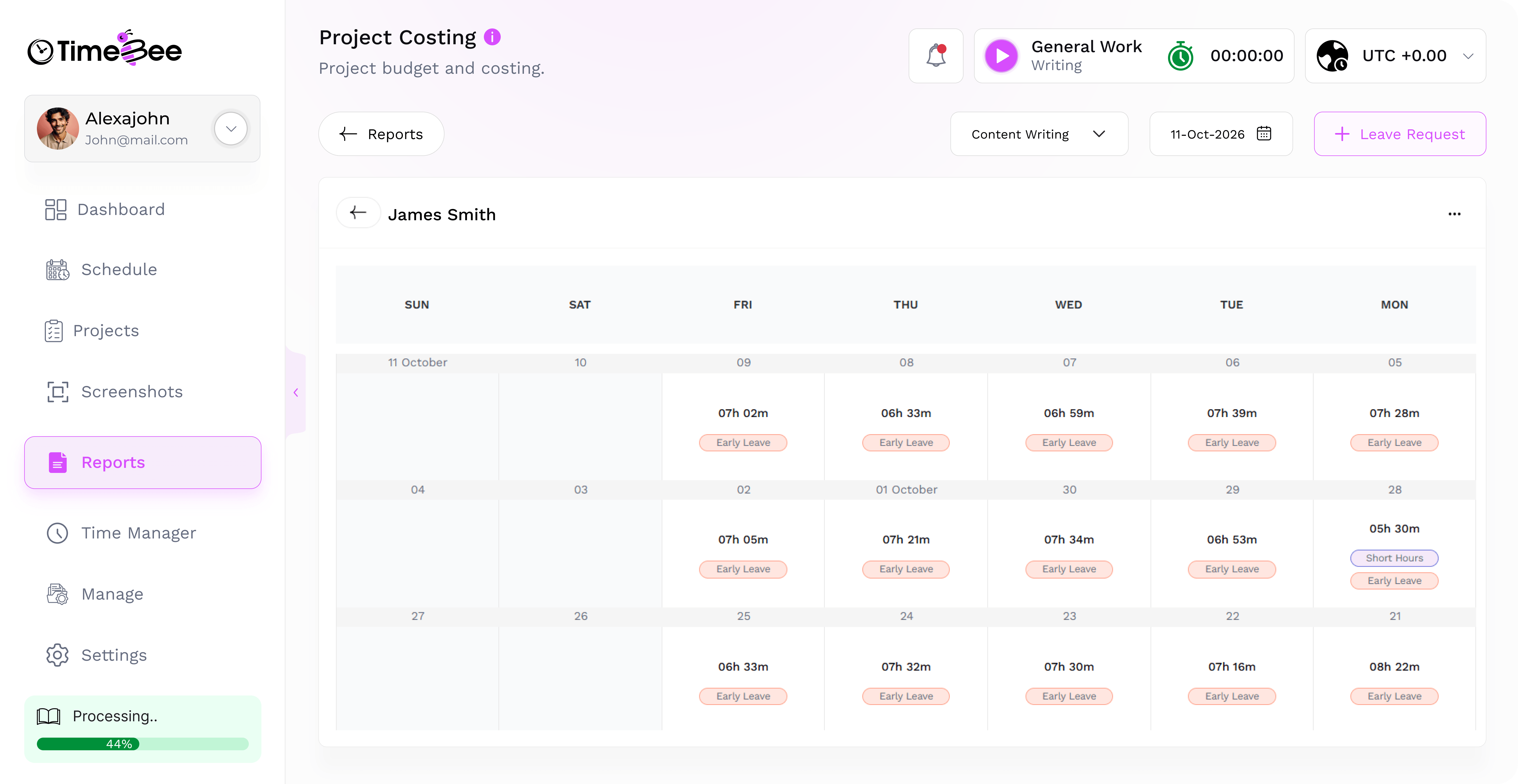Open the three-dot options menu
Viewport: 1518px width, 784px height.
click(1454, 214)
